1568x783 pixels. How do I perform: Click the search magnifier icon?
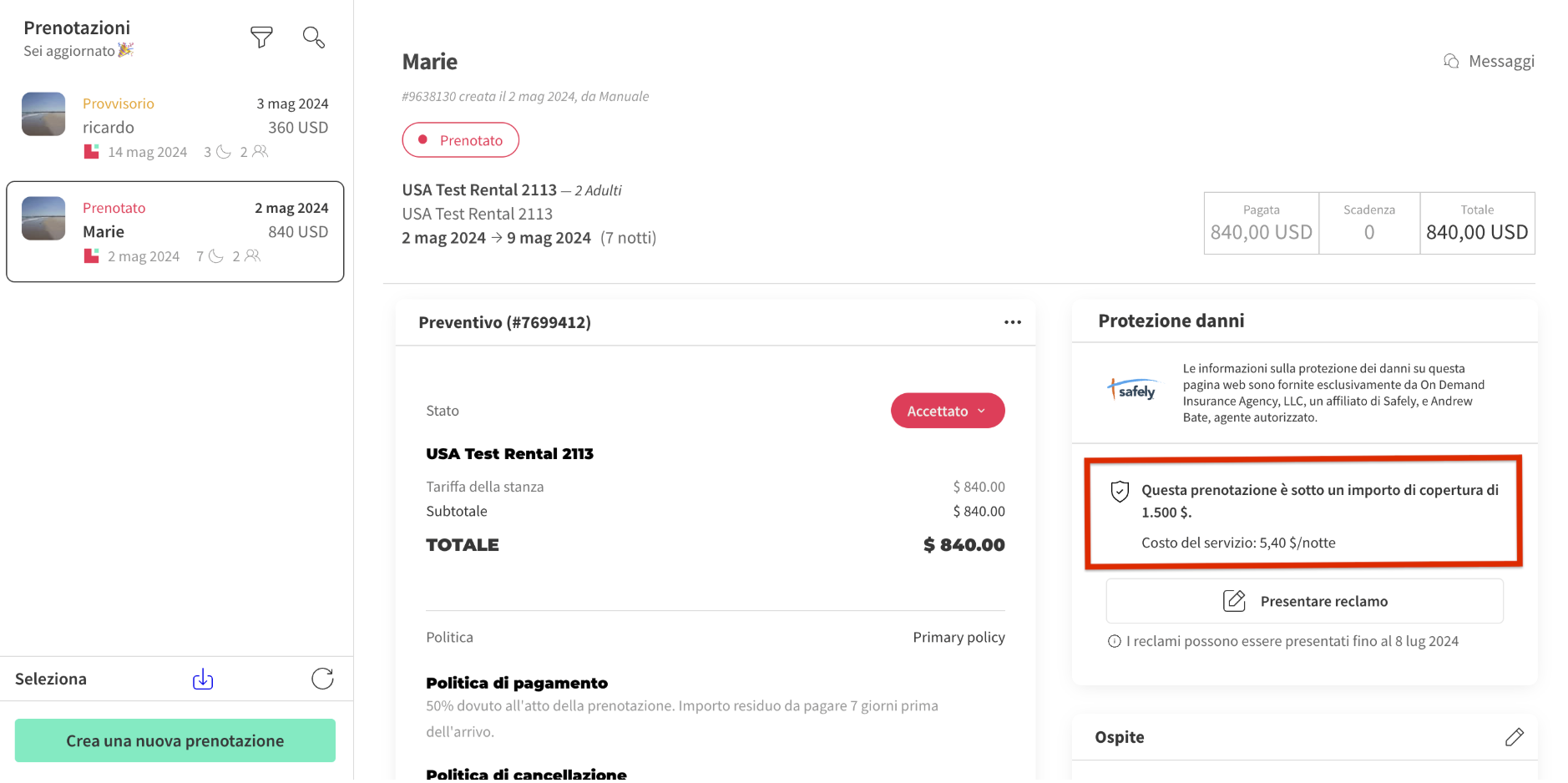click(313, 37)
